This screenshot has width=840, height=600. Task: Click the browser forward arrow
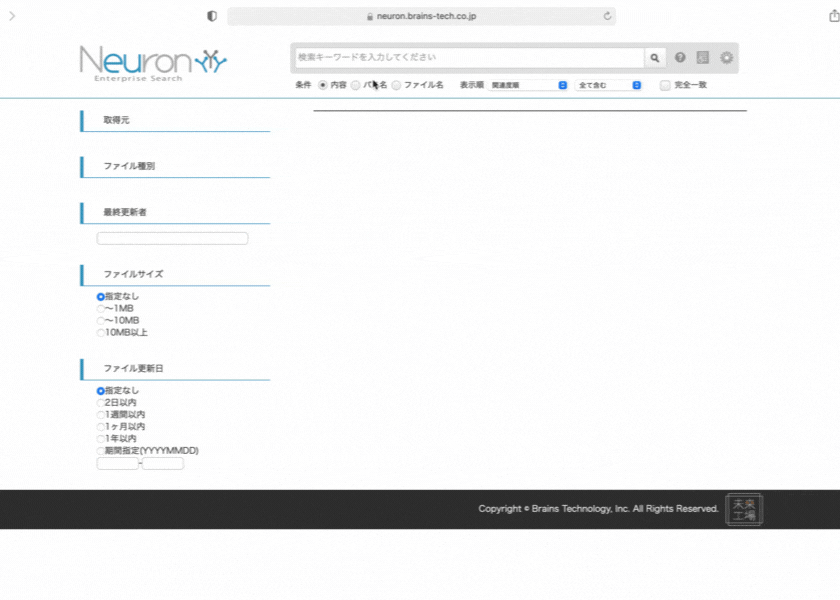tap(12, 16)
